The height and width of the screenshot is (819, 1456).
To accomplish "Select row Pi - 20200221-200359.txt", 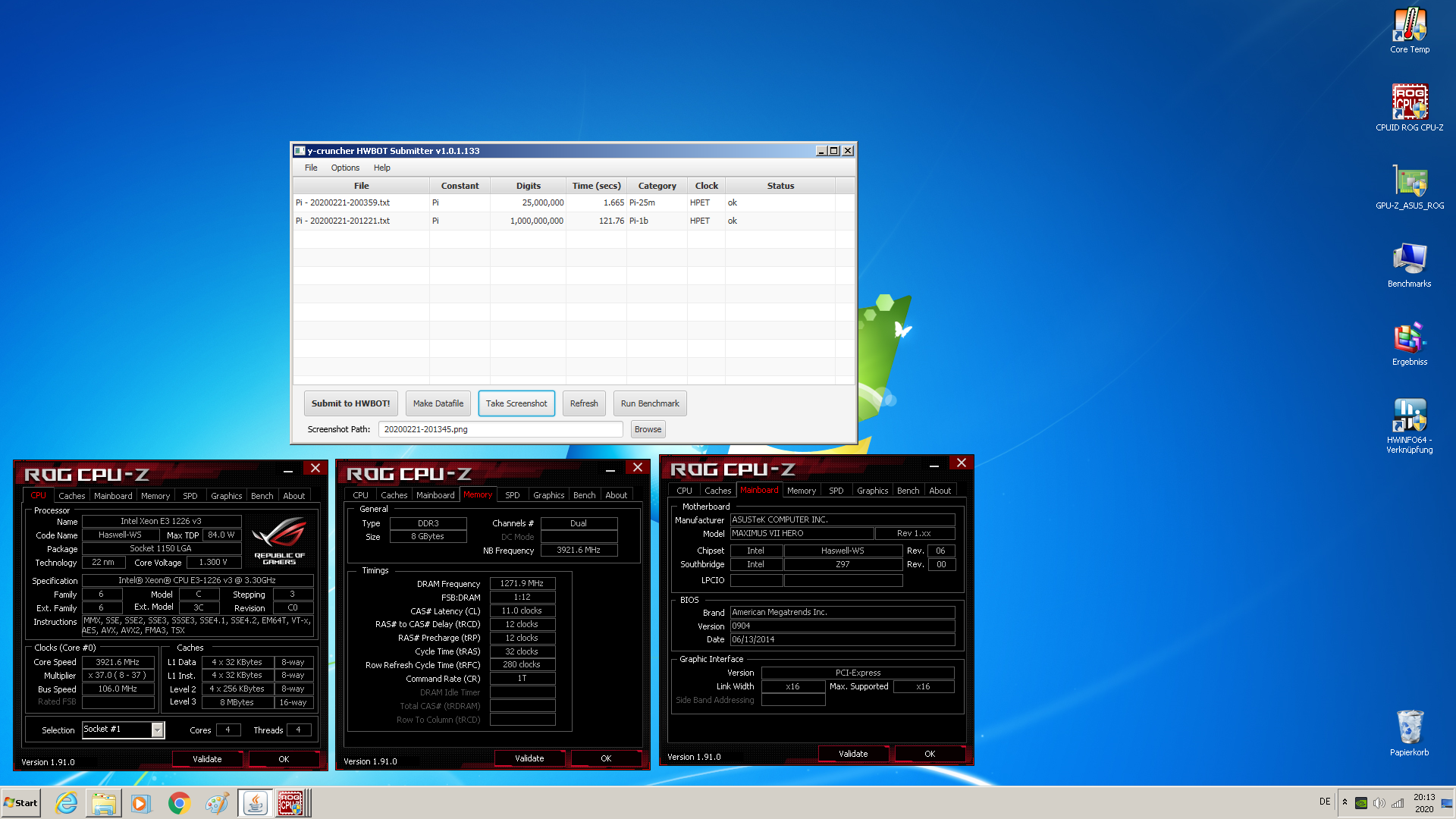I will tap(573, 202).
